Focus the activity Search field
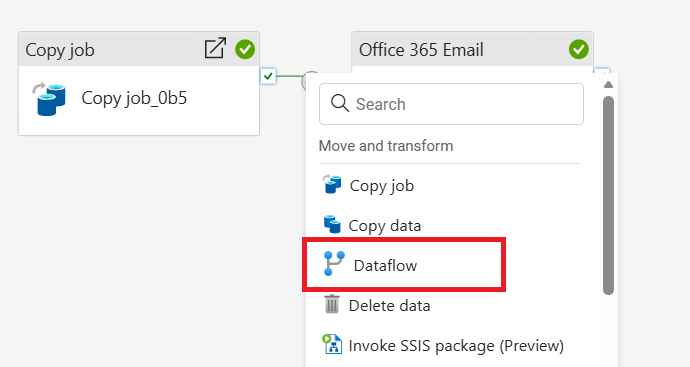 click(x=451, y=104)
